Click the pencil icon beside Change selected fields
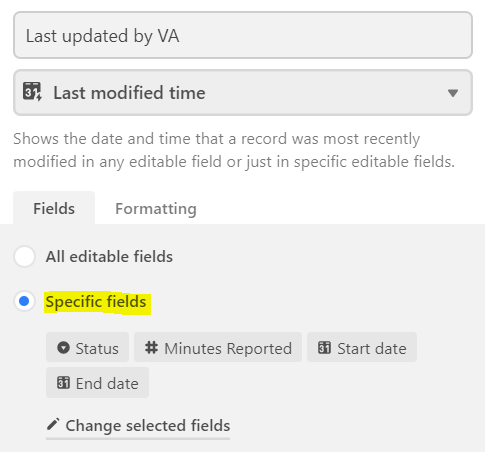 pyautogui.click(x=53, y=424)
